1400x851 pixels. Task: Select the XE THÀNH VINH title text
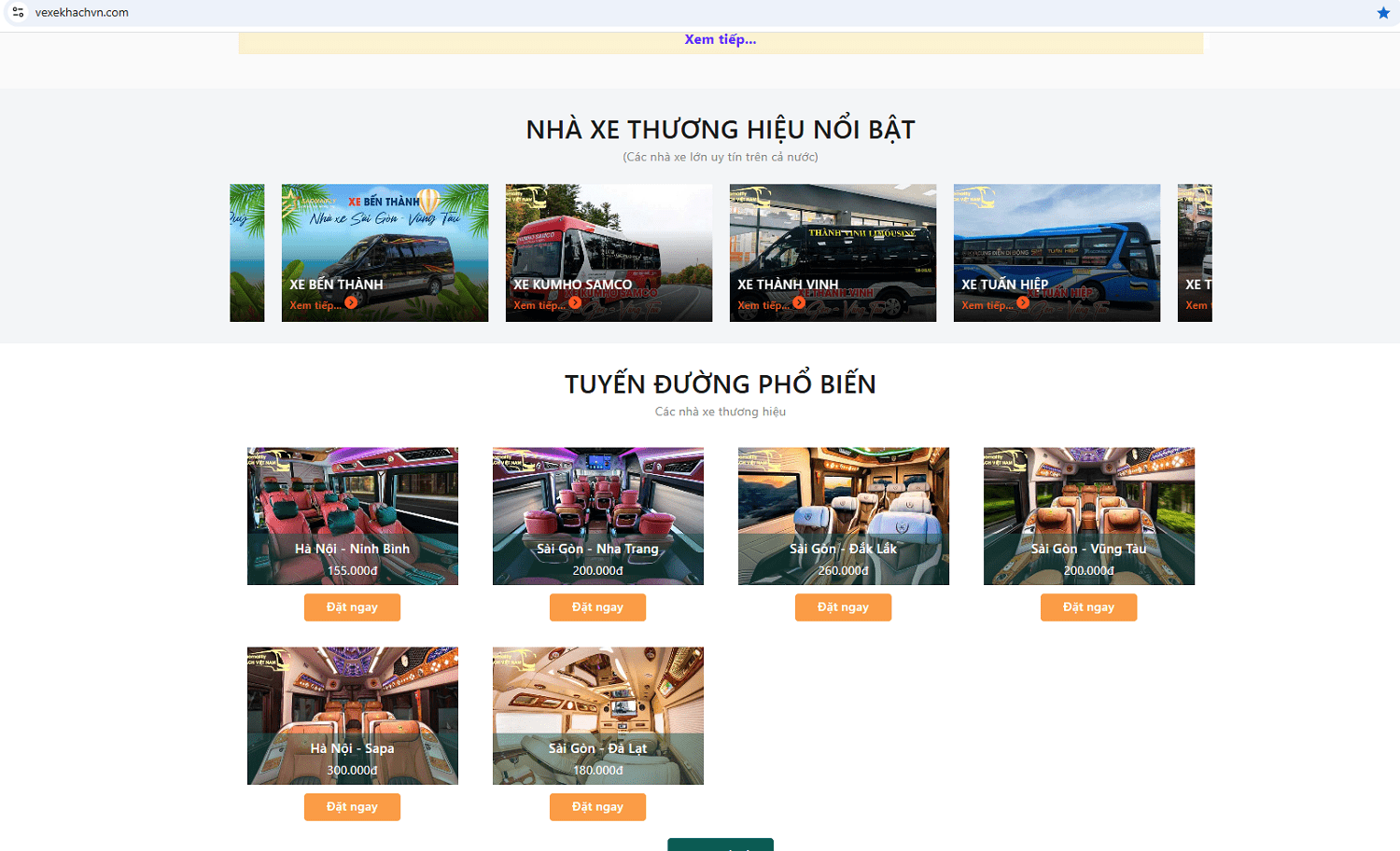tap(788, 285)
